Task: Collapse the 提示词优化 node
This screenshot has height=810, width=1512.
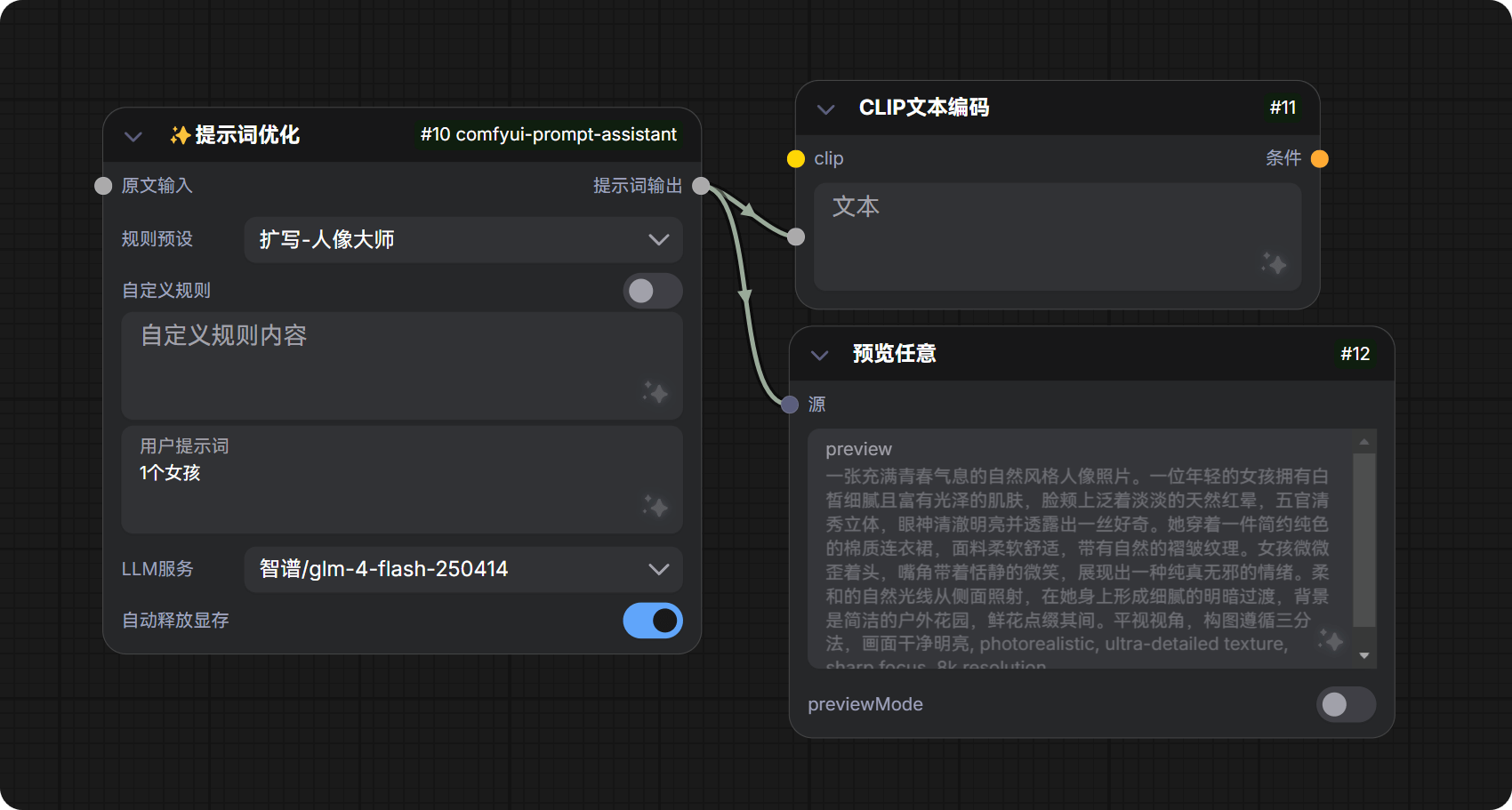Action: click(x=133, y=136)
